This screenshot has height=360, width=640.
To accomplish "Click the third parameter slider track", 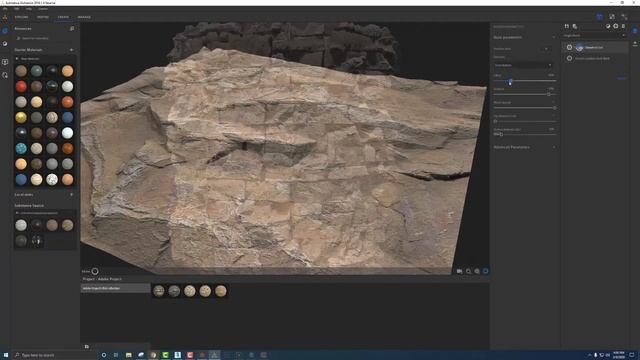I will tap(525, 108).
